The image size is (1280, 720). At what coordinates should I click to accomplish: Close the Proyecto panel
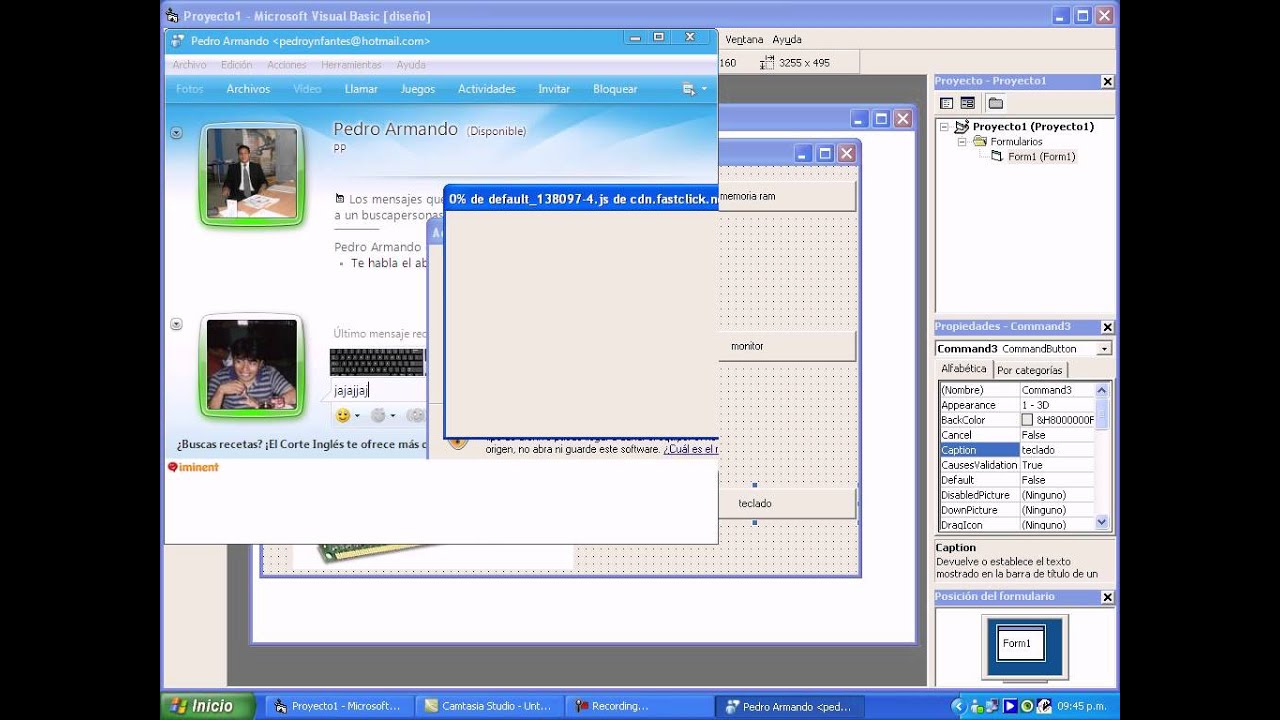click(1107, 81)
